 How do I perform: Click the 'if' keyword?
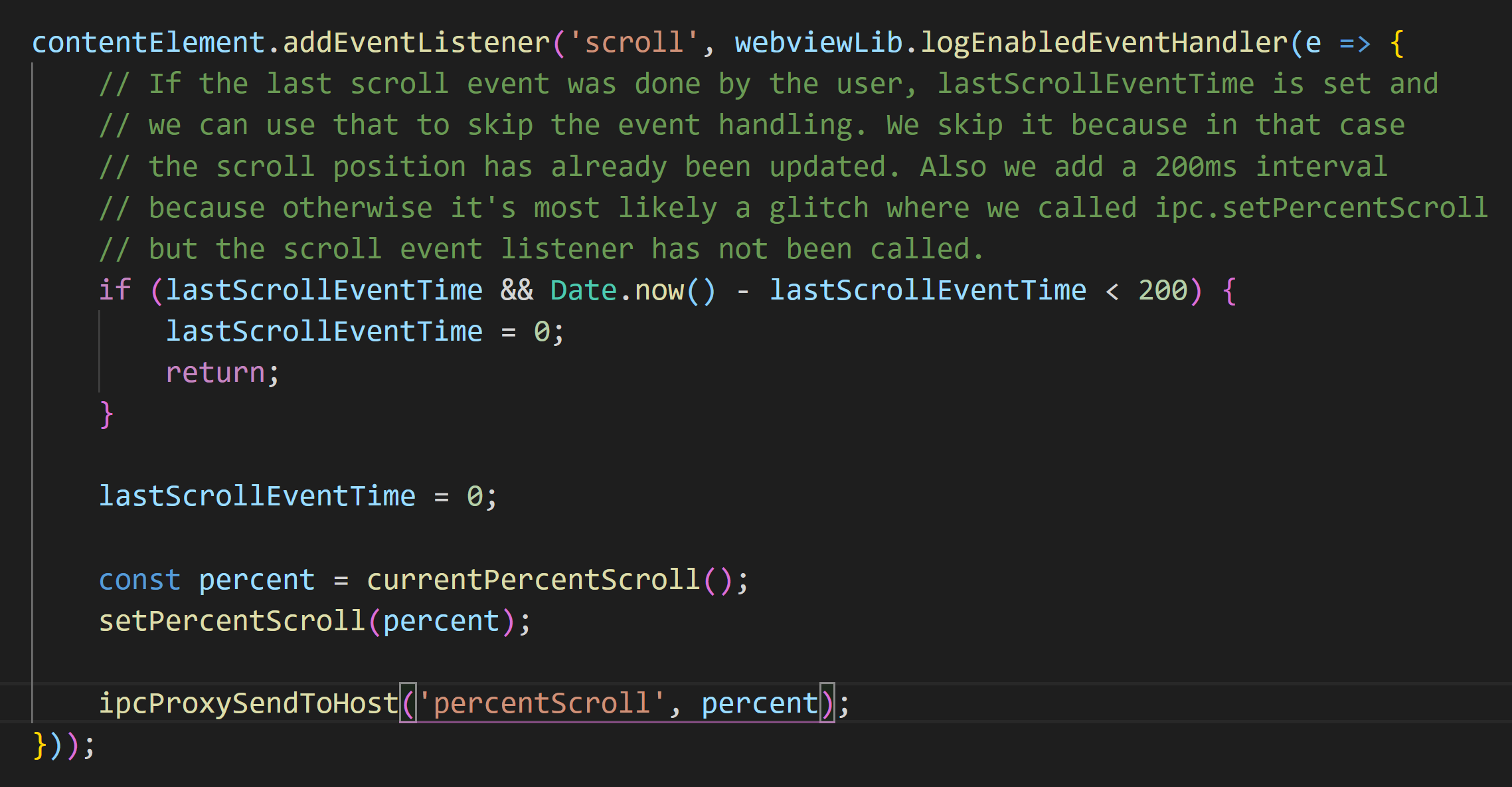pos(114,290)
